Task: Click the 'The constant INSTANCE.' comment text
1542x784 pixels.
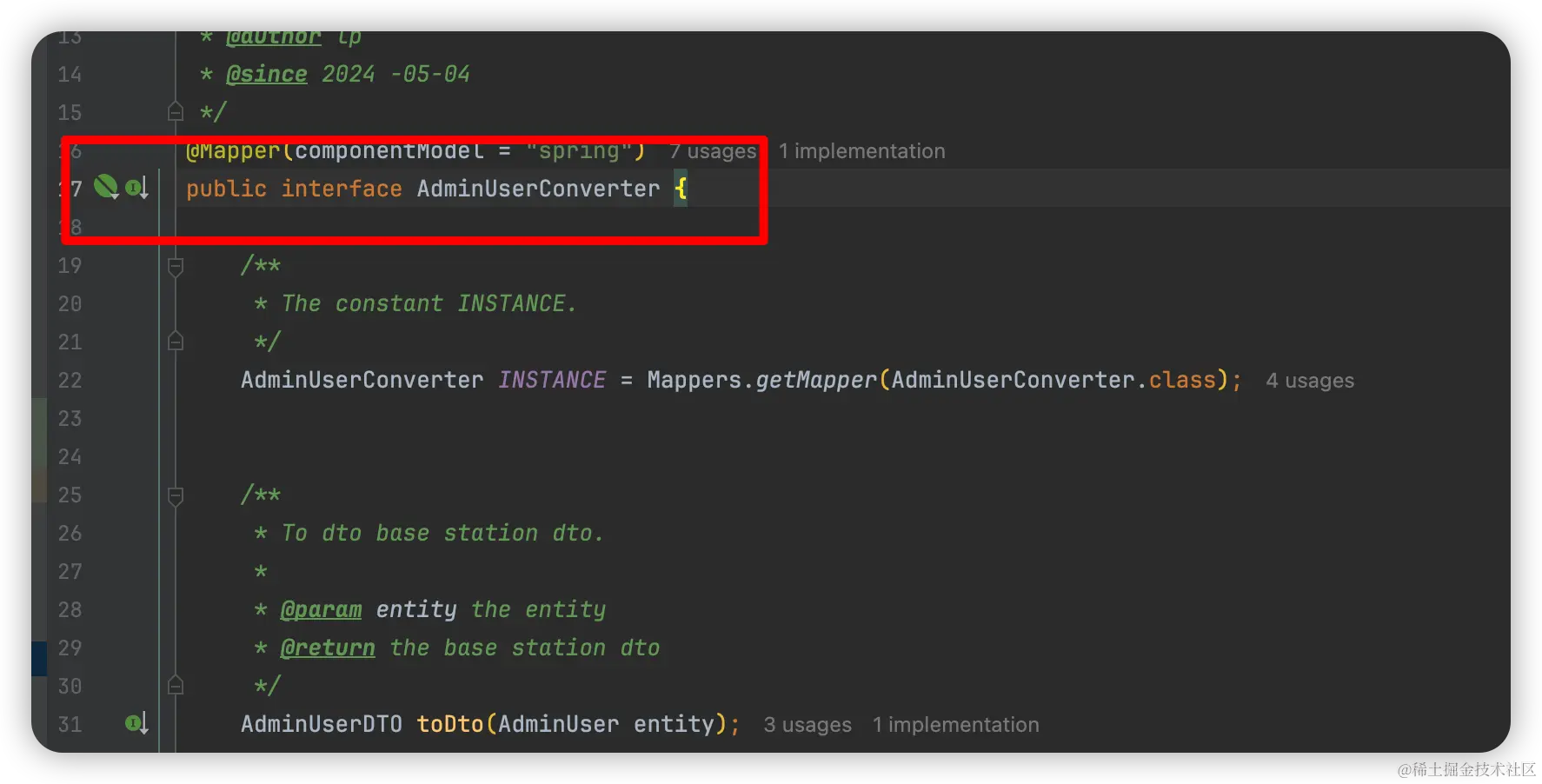Action: [x=429, y=303]
